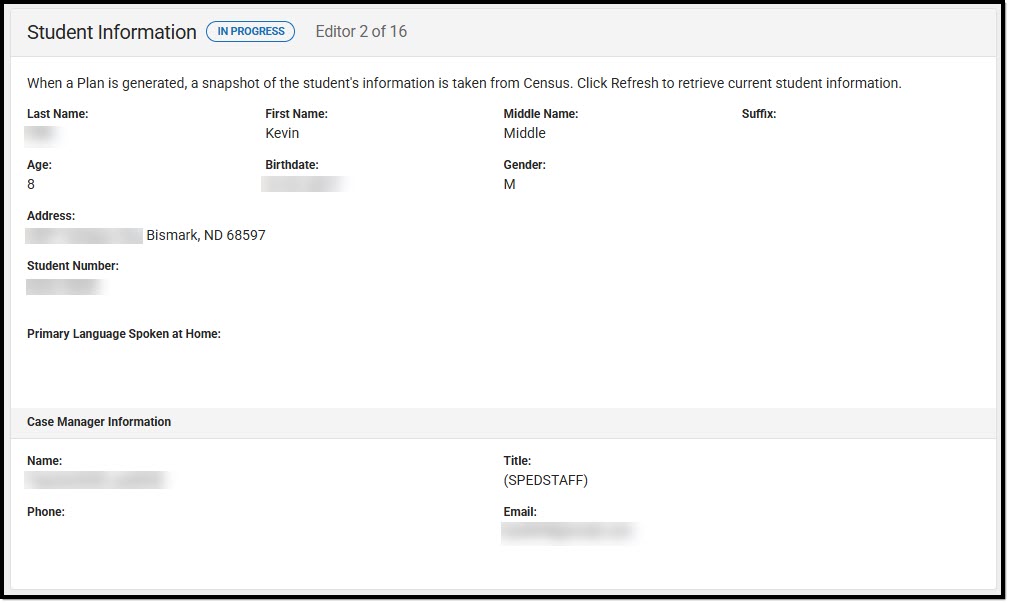Select the First Name value Kevin
The image size is (1009, 603).
pyautogui.click(x=282, y=133)
